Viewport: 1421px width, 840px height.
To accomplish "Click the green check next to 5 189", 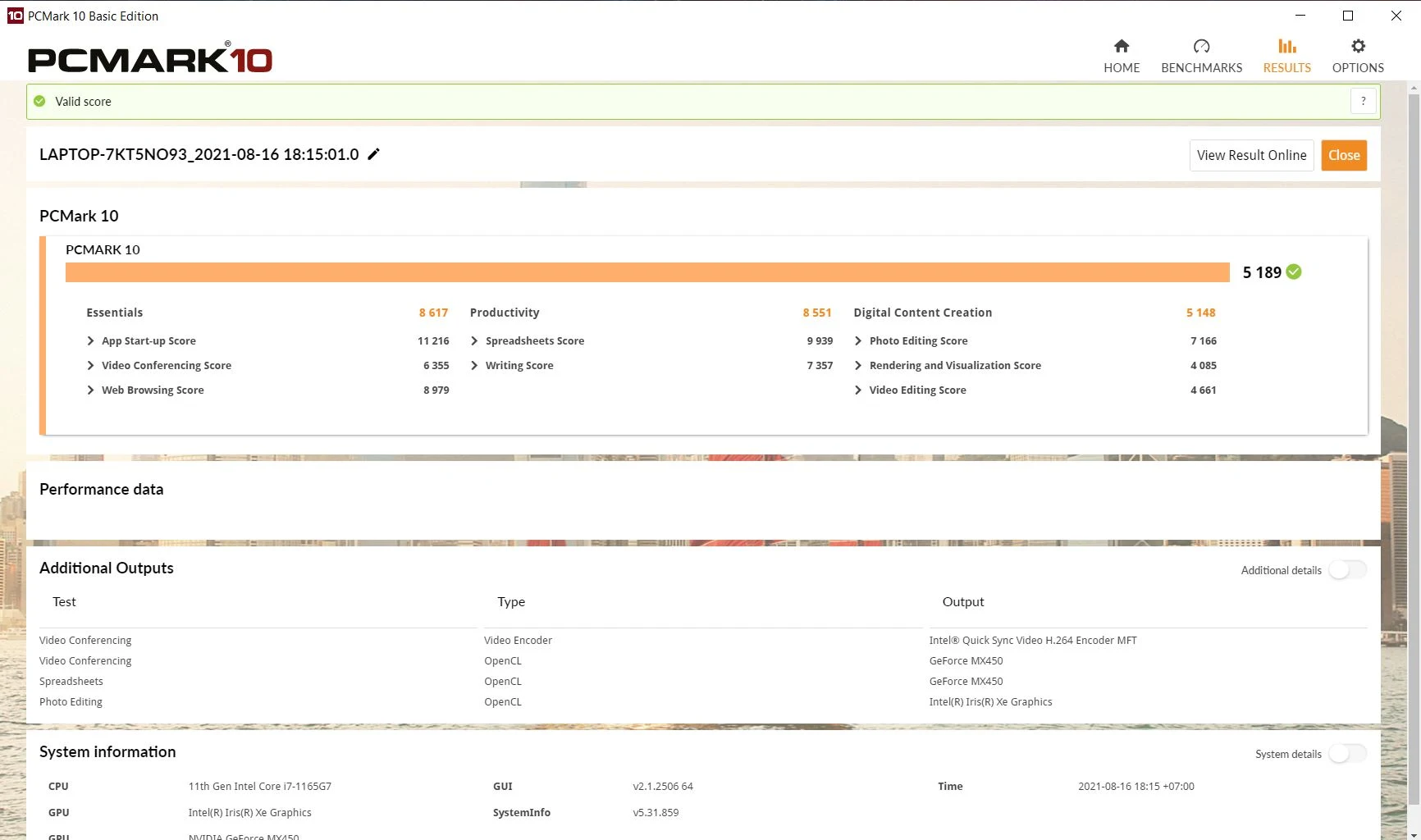I will tap(1294, 272).
